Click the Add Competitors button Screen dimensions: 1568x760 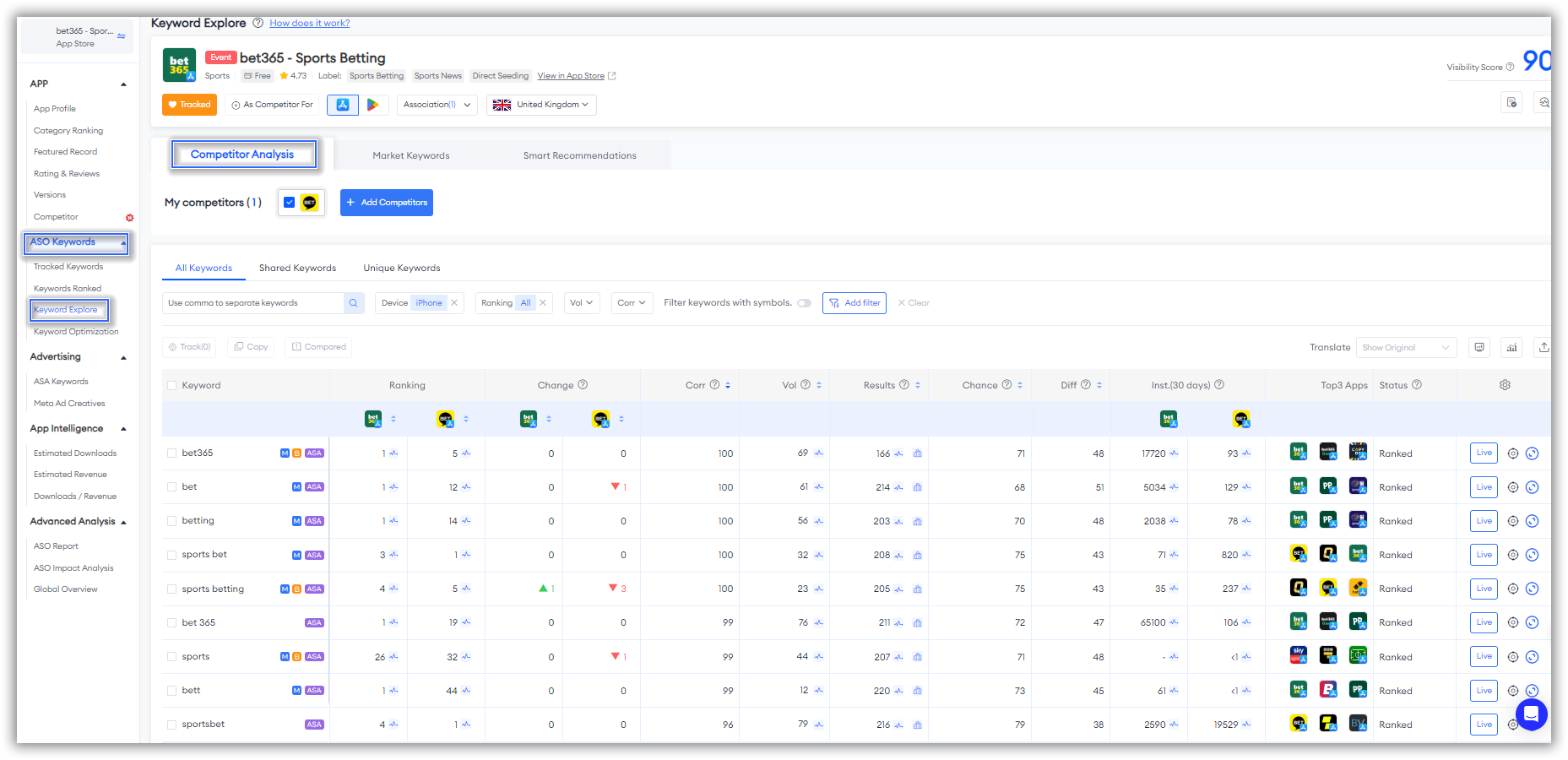point(387,203)
